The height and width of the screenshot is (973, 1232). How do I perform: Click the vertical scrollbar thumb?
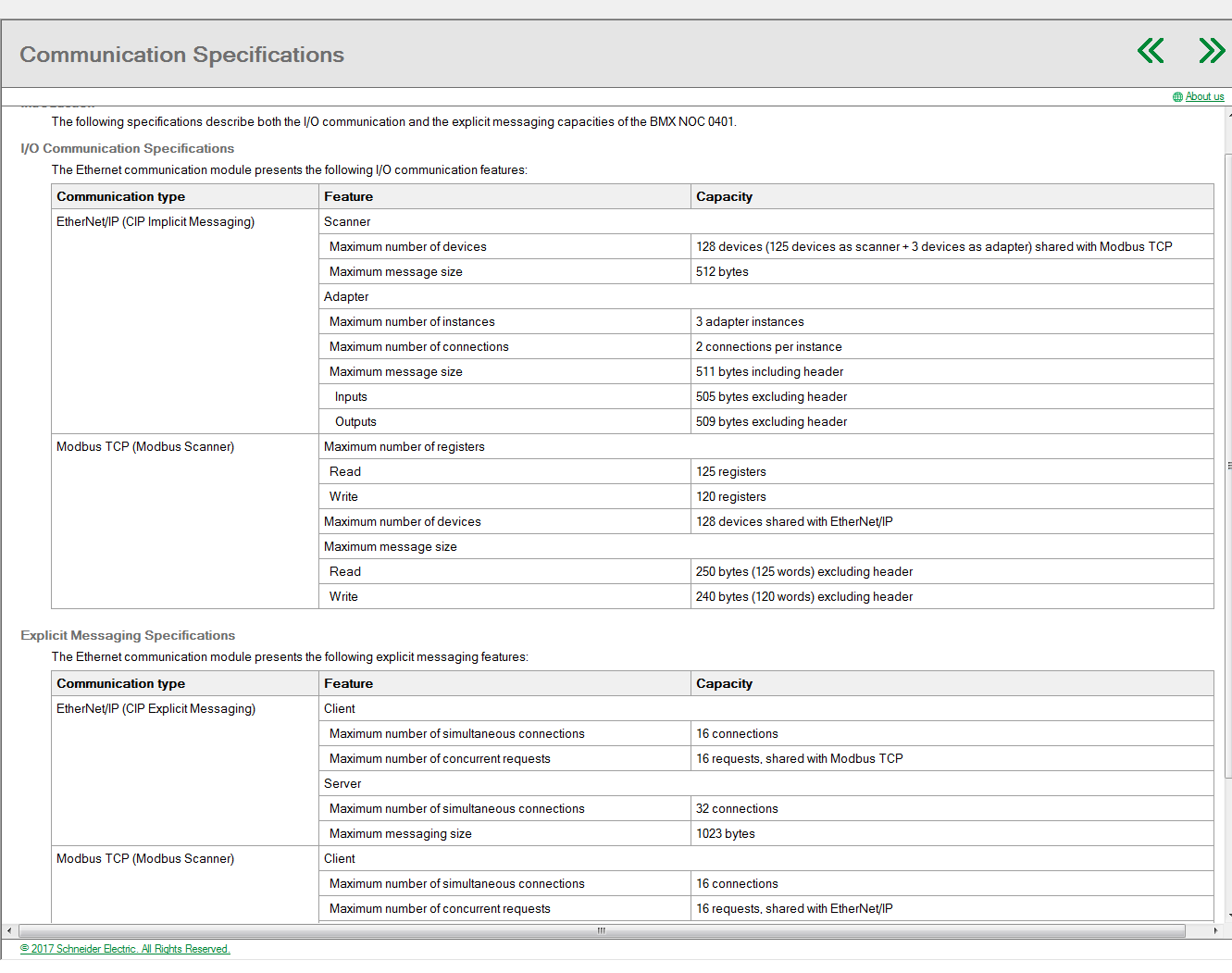point(1228,465)
